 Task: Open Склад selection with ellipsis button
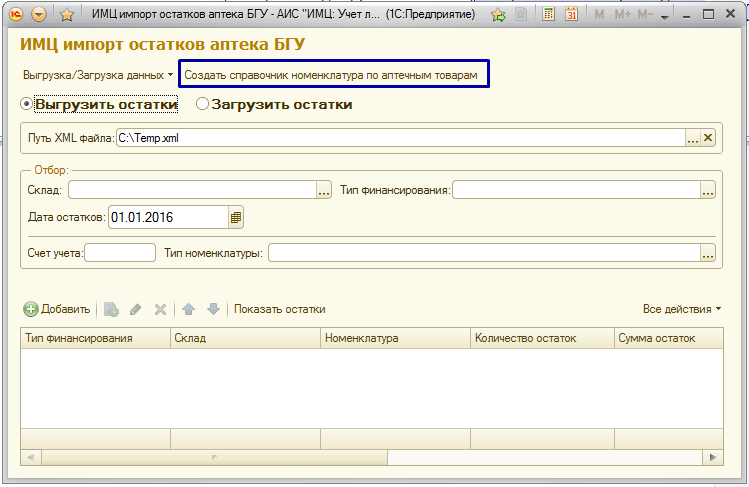323,190
